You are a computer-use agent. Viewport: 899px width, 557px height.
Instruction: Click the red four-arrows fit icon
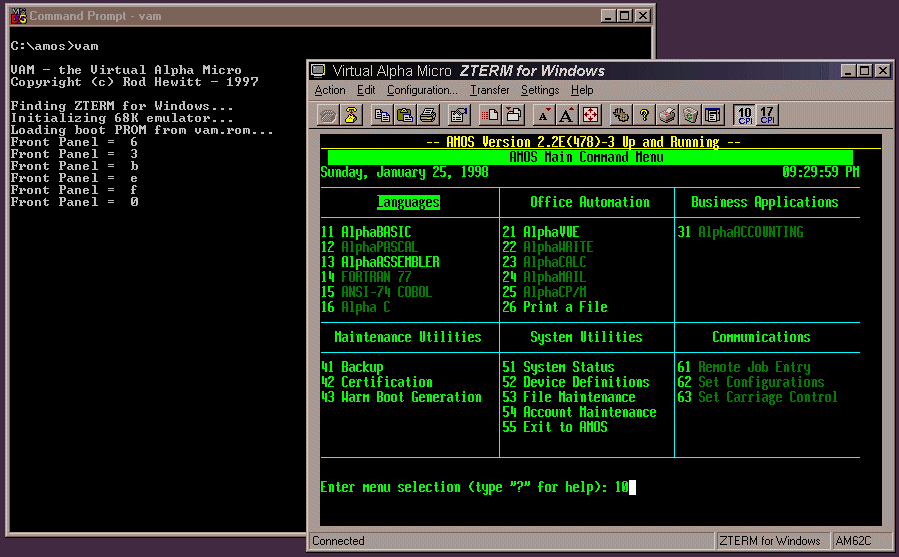point(590,115)
